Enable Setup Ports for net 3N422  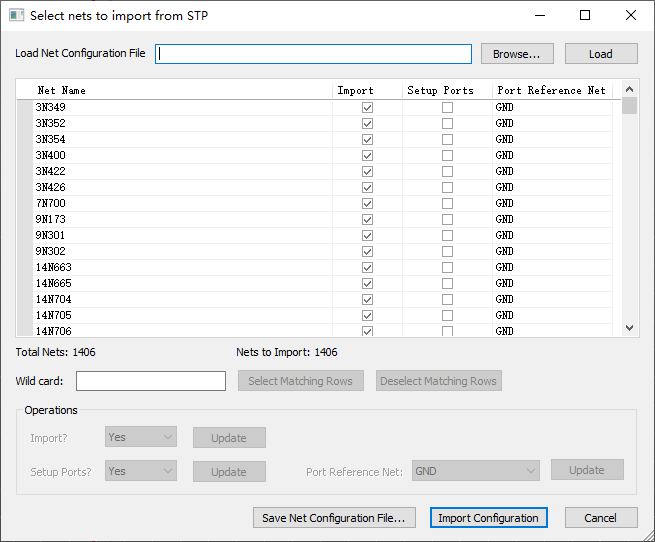point(447,172)
